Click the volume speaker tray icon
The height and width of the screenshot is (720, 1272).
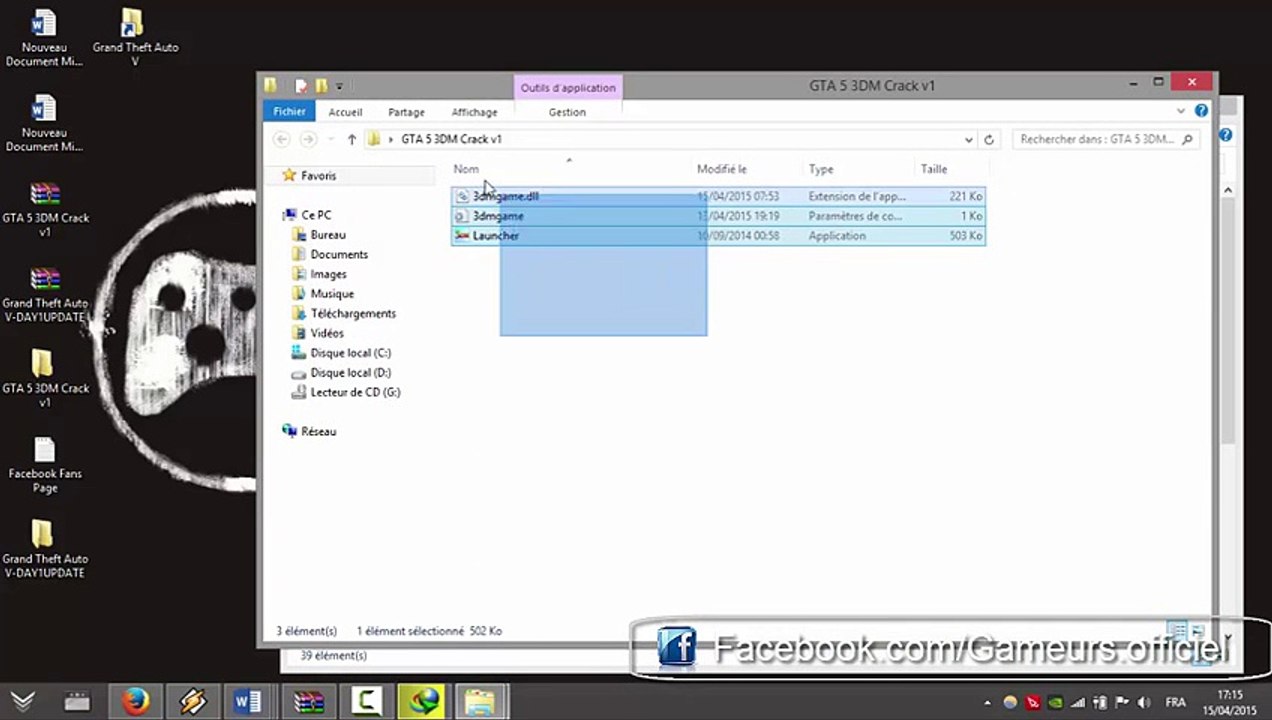(x=1144, y=703)
